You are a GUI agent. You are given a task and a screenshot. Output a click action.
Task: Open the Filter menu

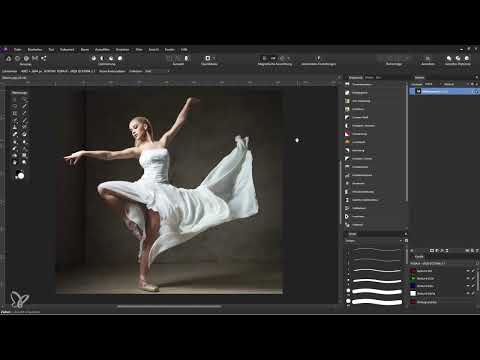pos(139,49)
